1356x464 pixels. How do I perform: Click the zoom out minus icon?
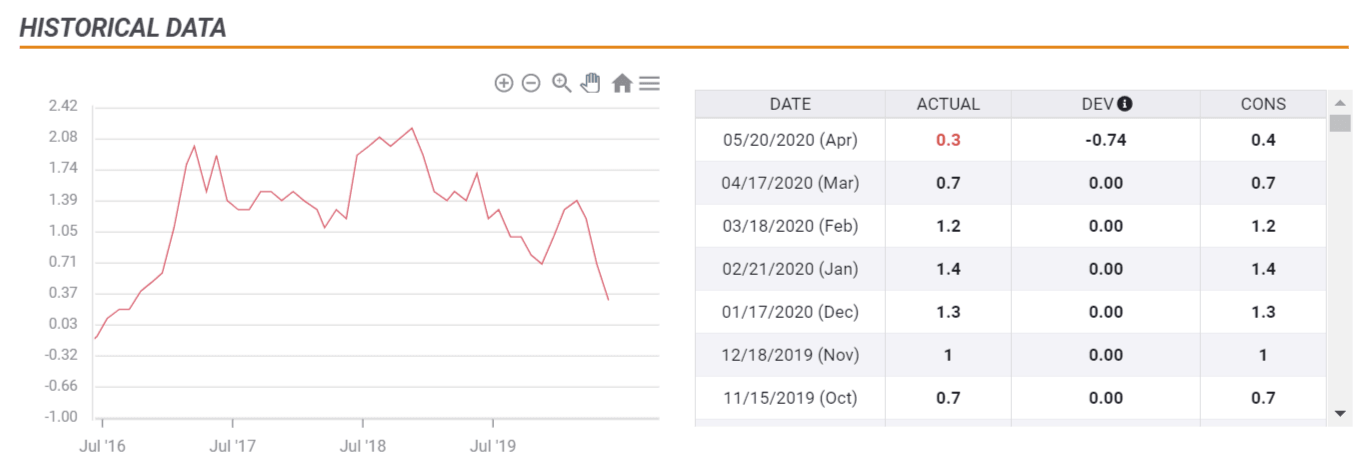point(531,83)
